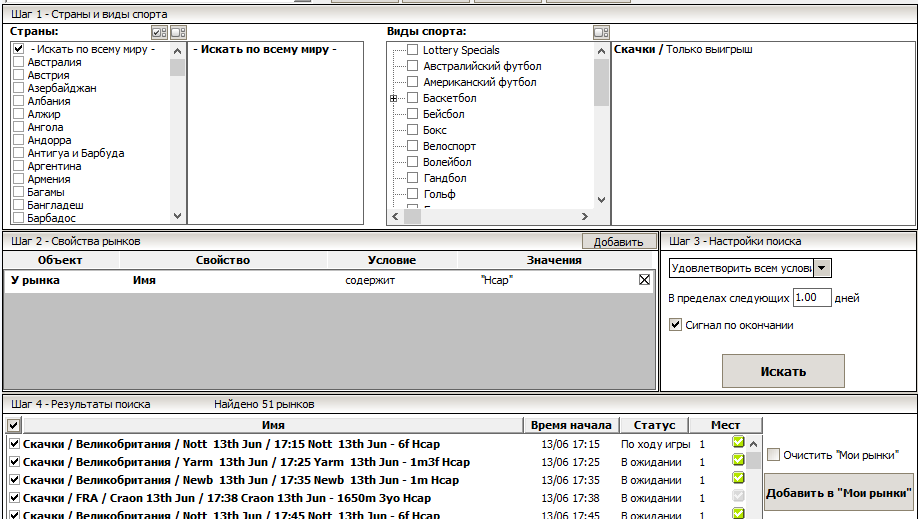
Task: Expand the Баскетбол tree node
Action: 393,98
